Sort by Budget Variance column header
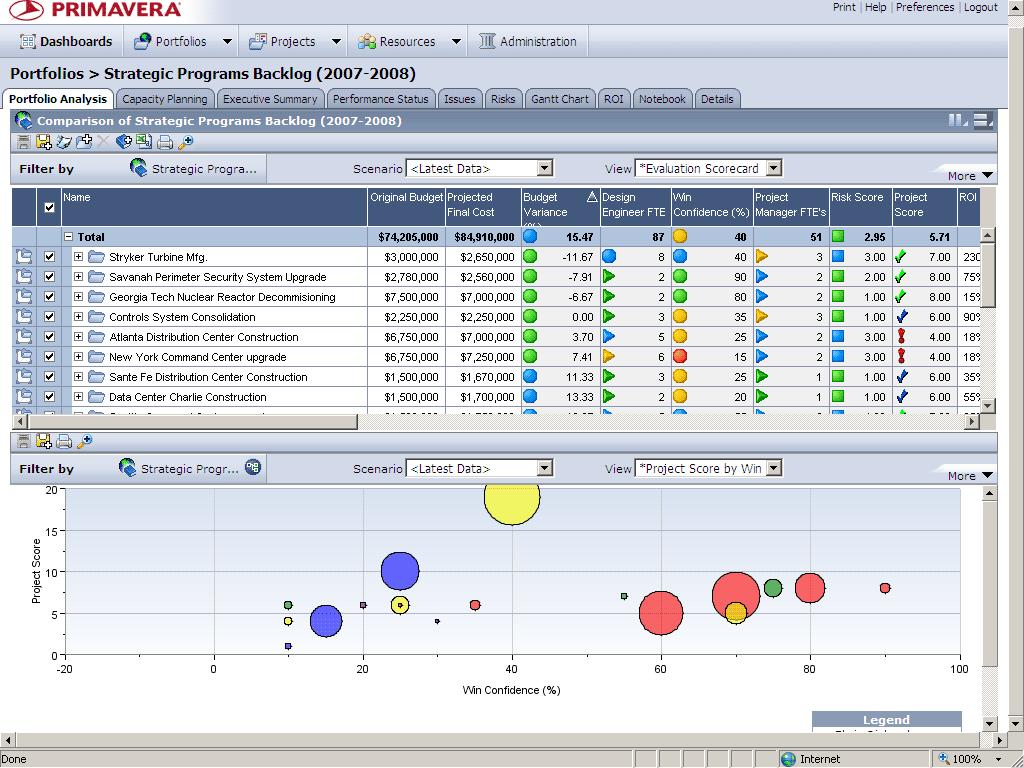Image resolution: width=1024 pixels, height=768 pixels. [x=560, y=205]
